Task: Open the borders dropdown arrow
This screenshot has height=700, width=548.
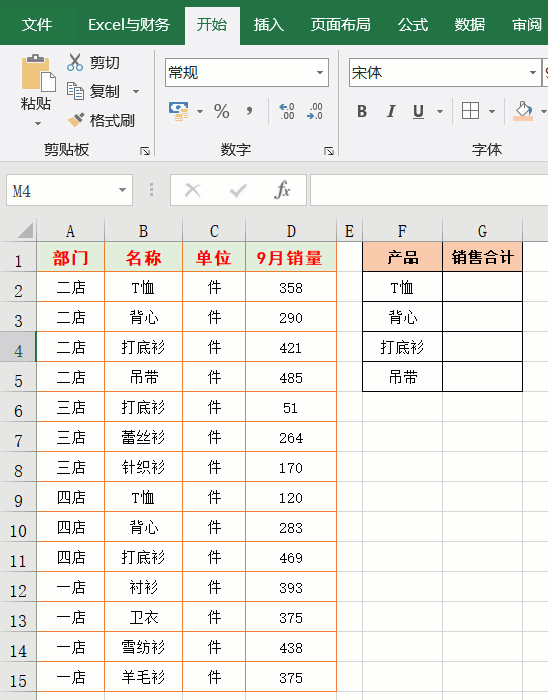Action: coord(492,111)
